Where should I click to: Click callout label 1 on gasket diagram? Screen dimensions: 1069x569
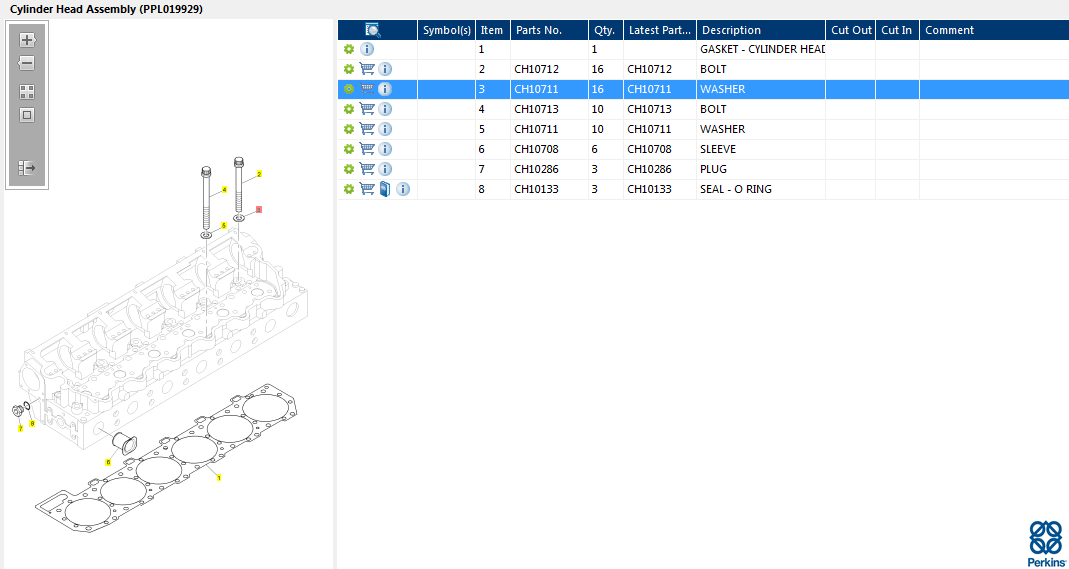[219, 478]
